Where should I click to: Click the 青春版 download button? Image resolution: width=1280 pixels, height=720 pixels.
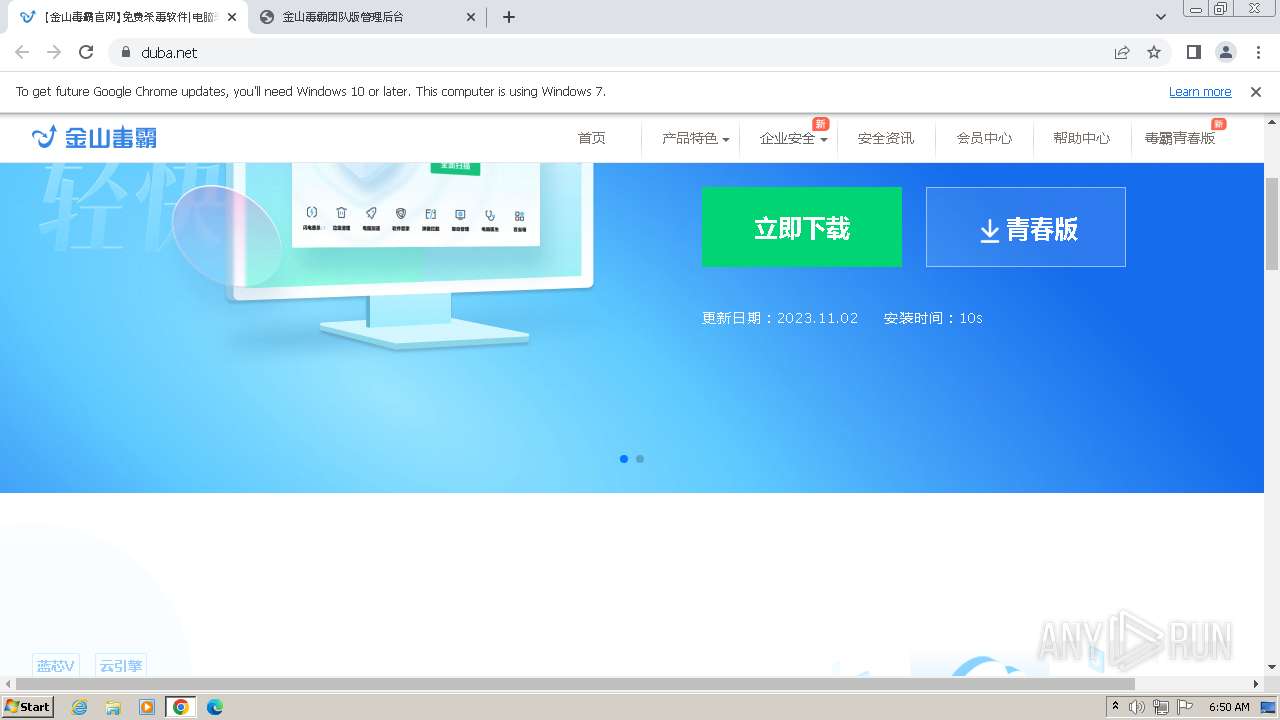click(x=1026, y=227)
